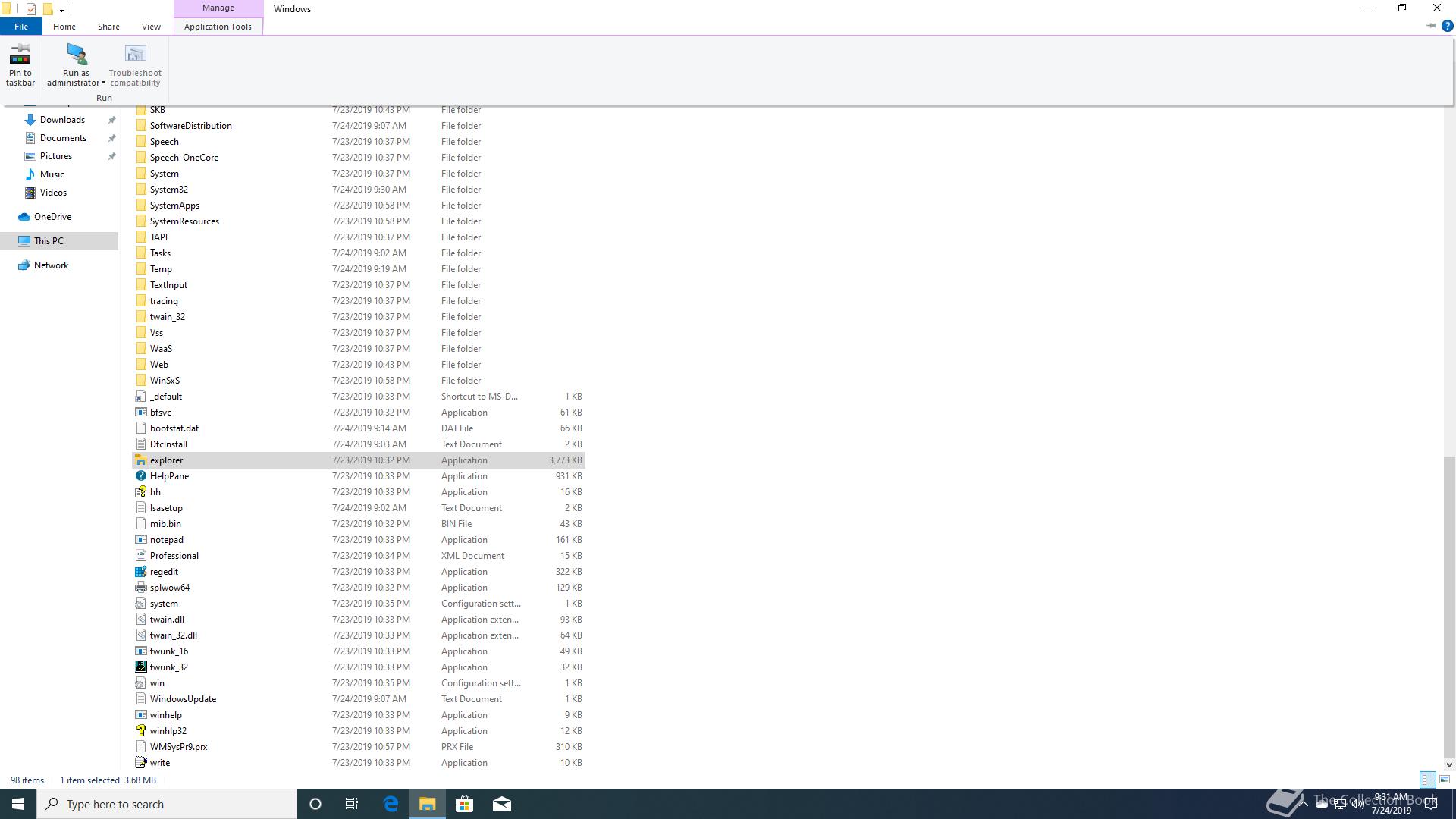Viewport: 1456px width, 819px height.
Task: Open Microsoft Store from taskbar
Action: point(464,804)
